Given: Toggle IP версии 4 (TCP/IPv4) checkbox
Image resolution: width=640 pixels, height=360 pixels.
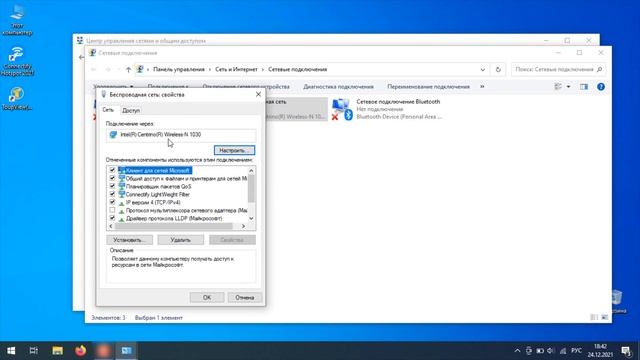Looking at the screenshot, I should [112, 202].
